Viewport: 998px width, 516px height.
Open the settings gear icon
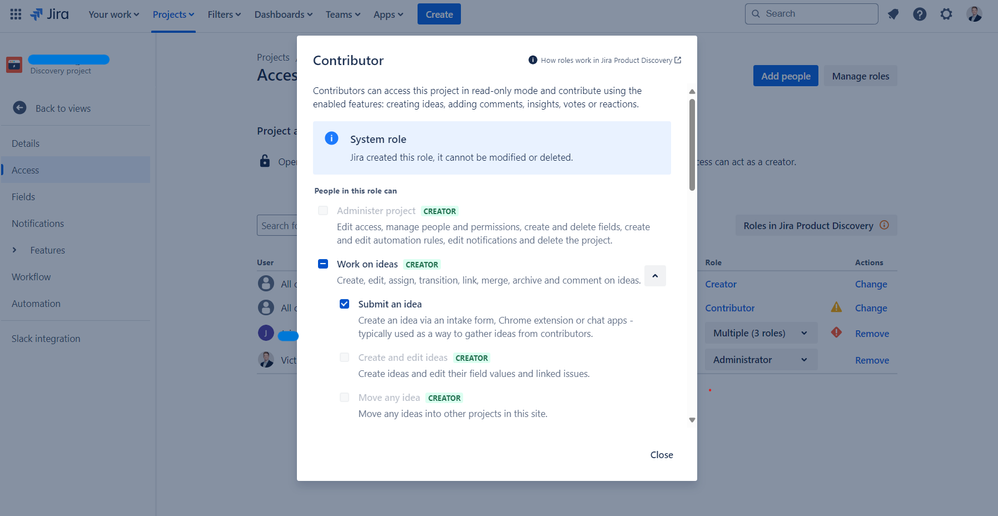click(946, 14)
